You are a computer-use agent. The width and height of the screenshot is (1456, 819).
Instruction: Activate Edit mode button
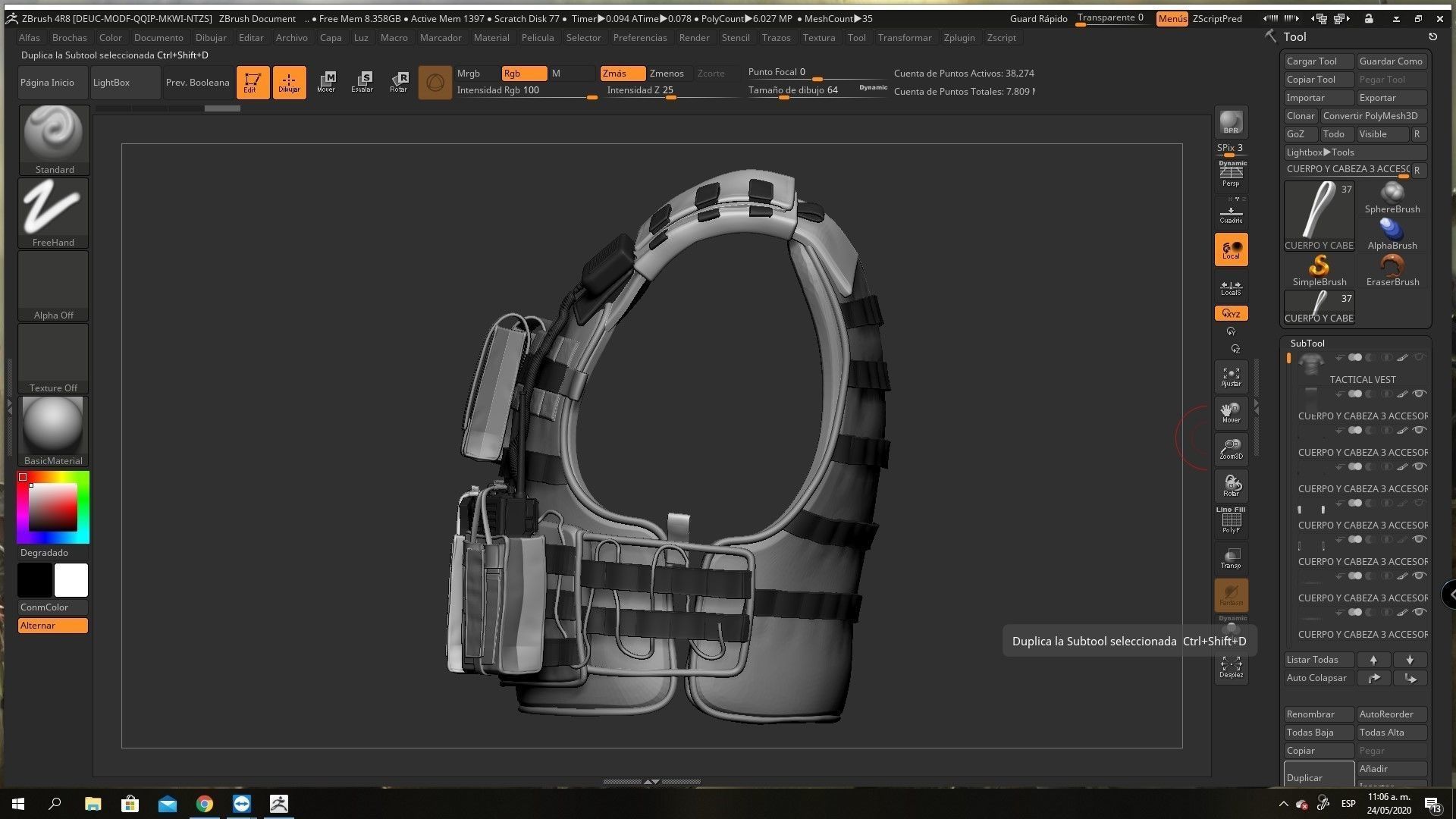[x=253, y=82]
